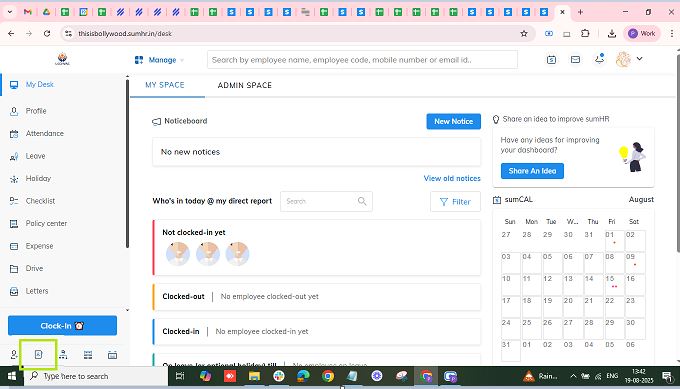680x389 pixels.
Task: Open the sumCAL calendar icon in header
Action: tap(551, 59)
